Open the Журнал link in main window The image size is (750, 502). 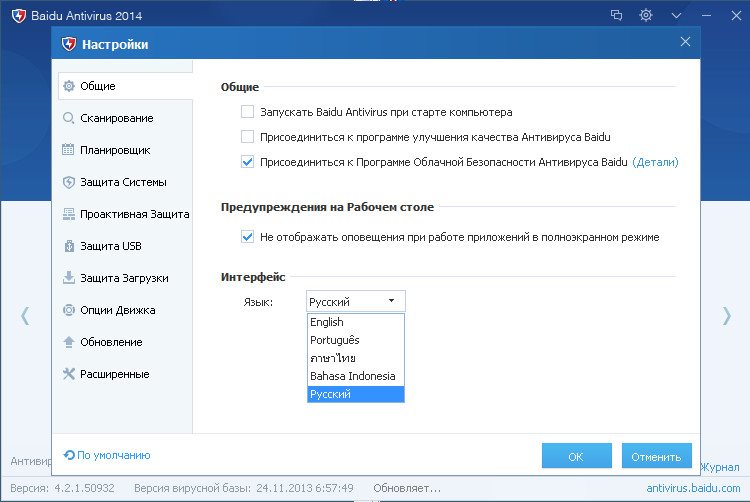click(x=720, y=467)
